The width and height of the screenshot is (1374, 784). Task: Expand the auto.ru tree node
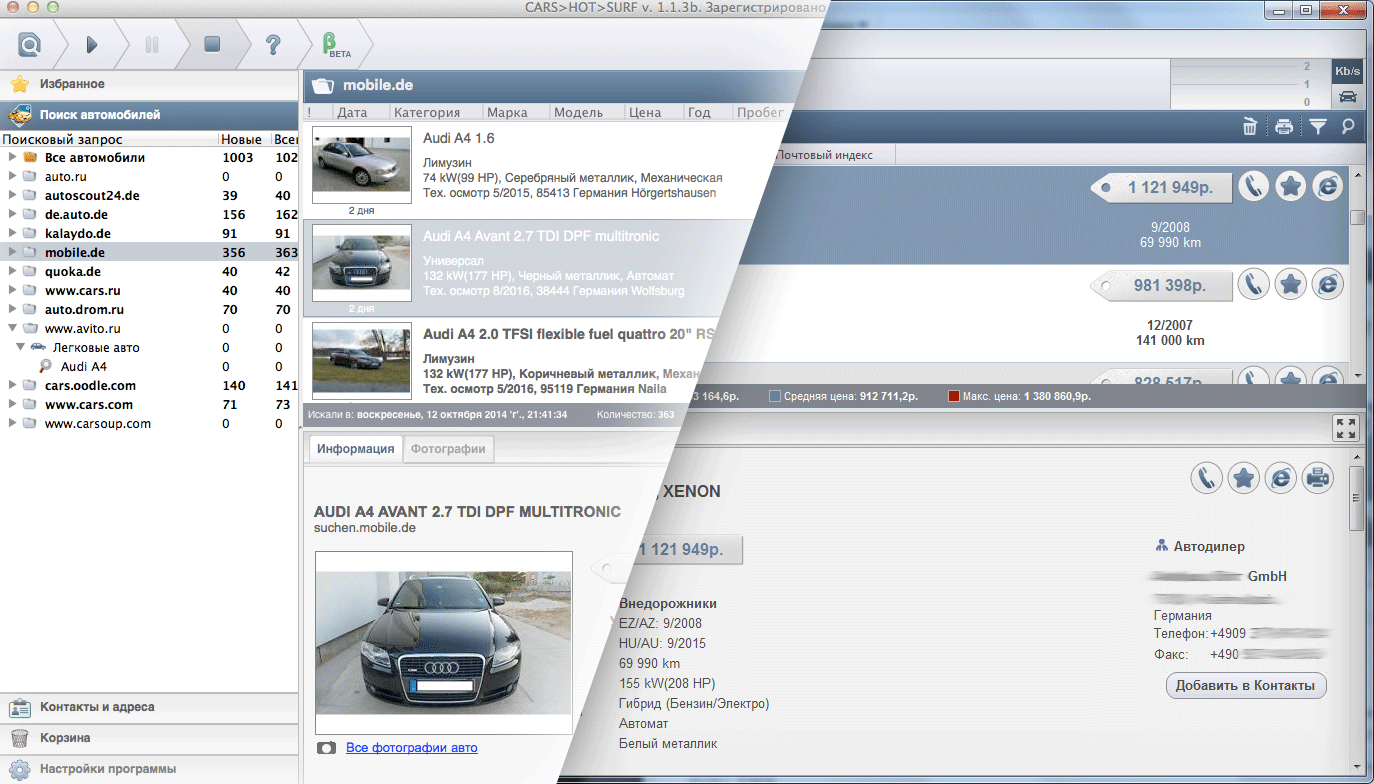click(12, 176)
